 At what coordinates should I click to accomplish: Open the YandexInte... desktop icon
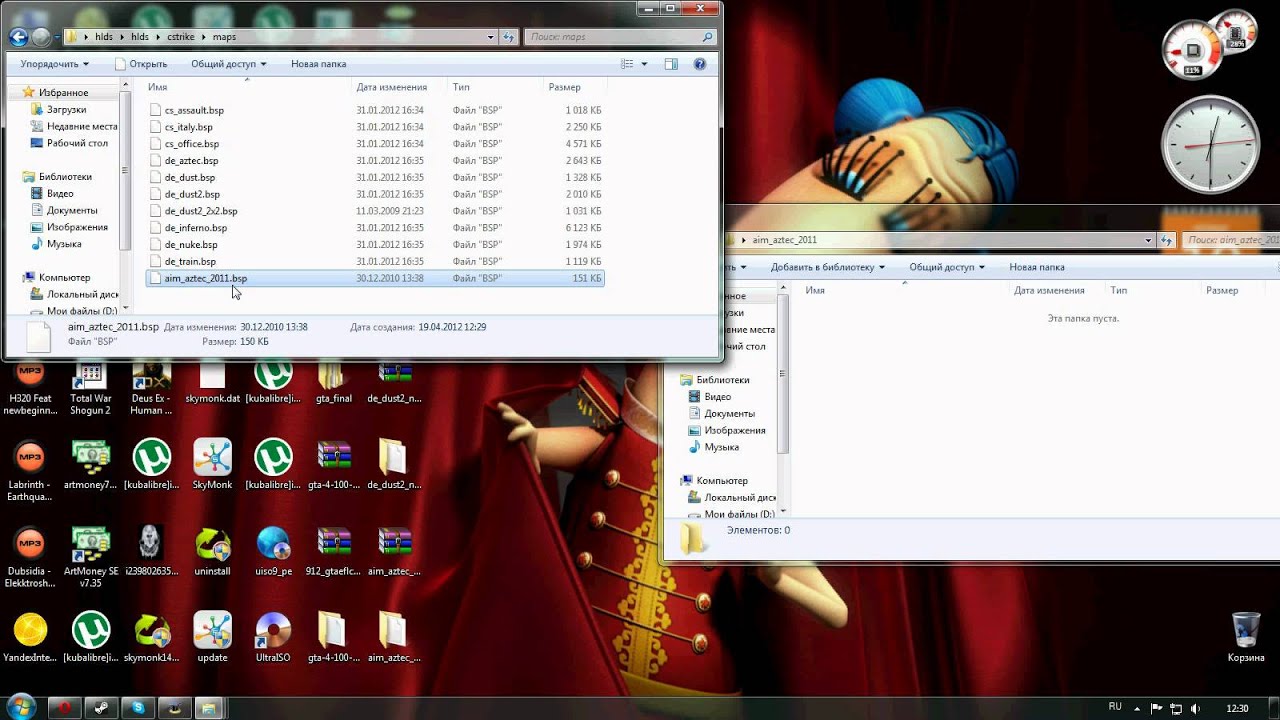[x=30, y=638]
